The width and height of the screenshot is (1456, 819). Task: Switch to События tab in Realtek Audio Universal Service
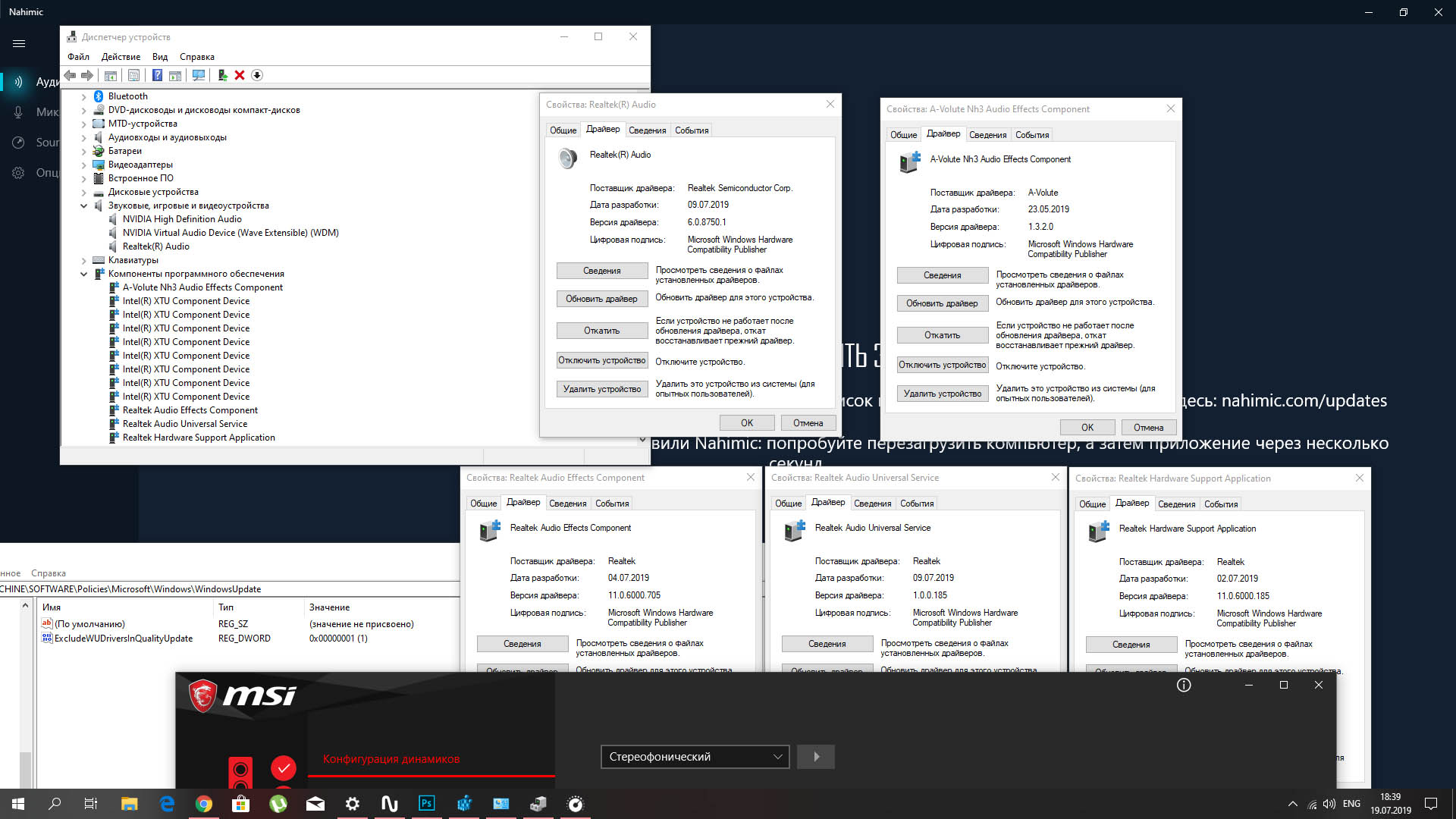917,504
